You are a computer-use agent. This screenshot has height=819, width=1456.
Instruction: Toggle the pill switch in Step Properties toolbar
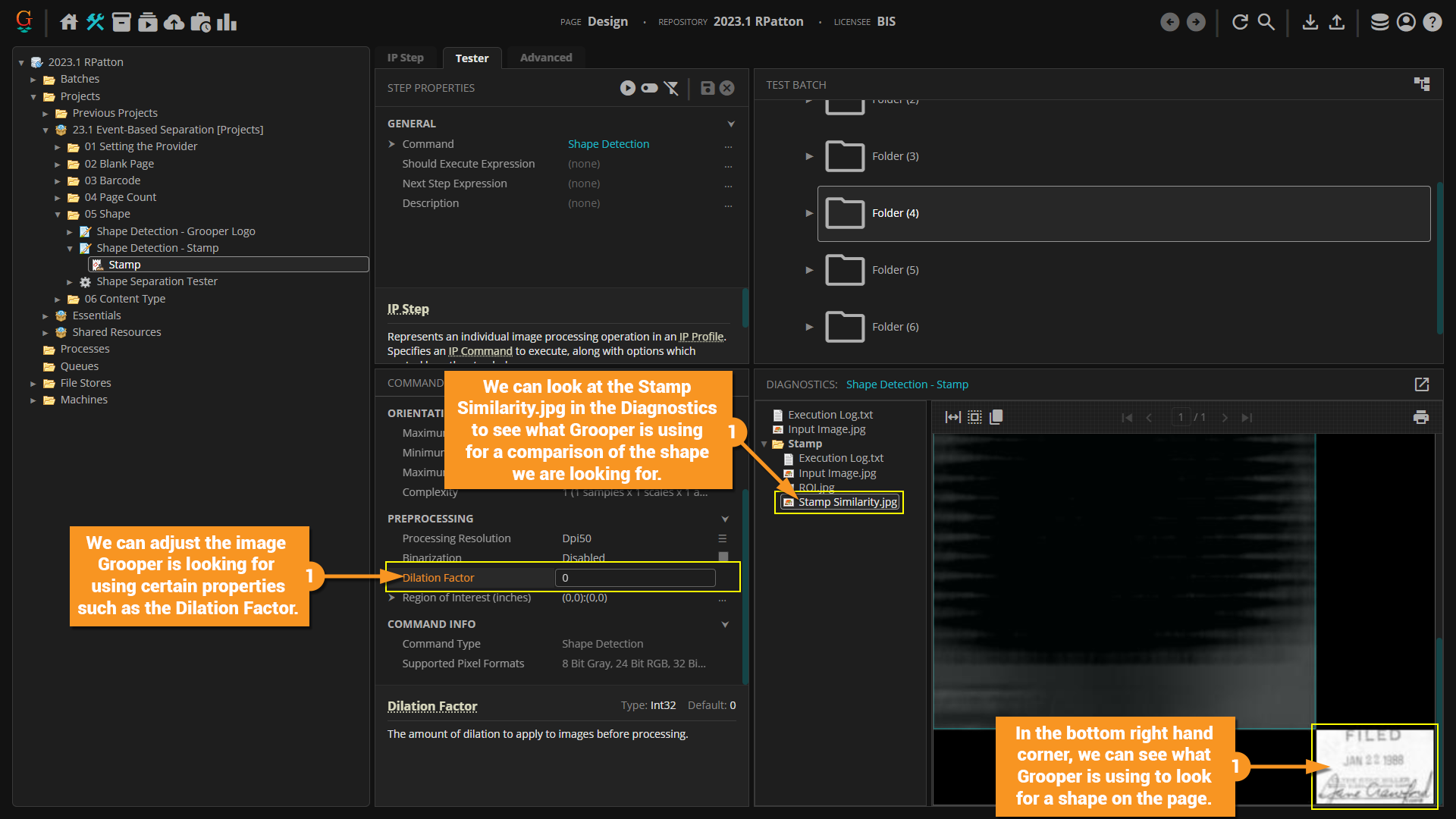click(649, 88)
